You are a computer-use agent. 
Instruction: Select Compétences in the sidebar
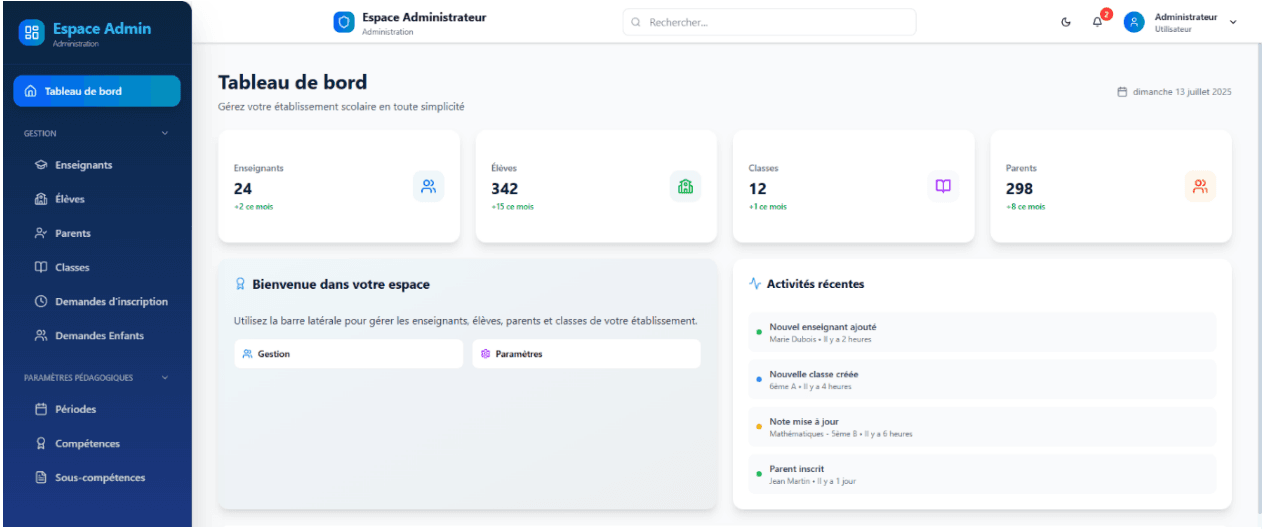[x=87, y=443]
